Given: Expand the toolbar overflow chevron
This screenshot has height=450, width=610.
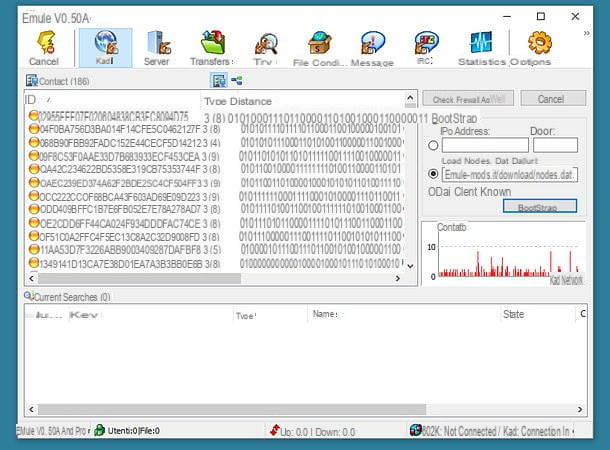Looking at the screenshot, I should point(586,33).
